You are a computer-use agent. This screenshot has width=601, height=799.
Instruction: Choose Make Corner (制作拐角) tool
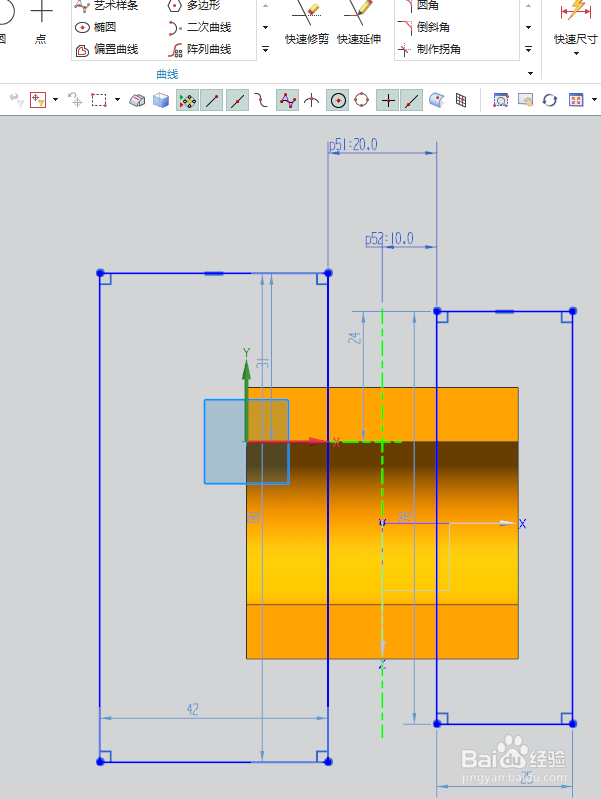[429, 49]
